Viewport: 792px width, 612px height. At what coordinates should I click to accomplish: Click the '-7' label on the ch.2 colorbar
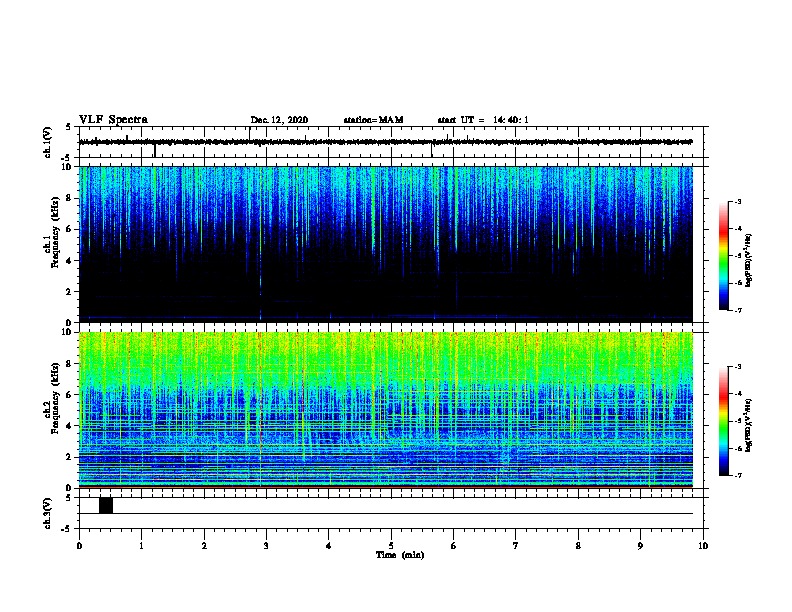tap(737, 476)
